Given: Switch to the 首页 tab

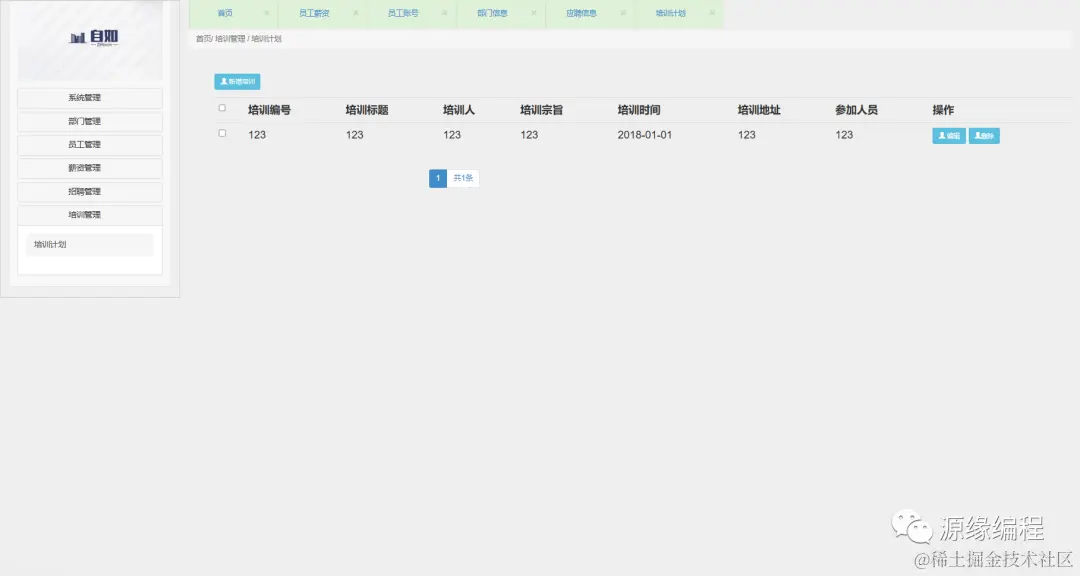Looking at the screenshot, I should point(225,13).
